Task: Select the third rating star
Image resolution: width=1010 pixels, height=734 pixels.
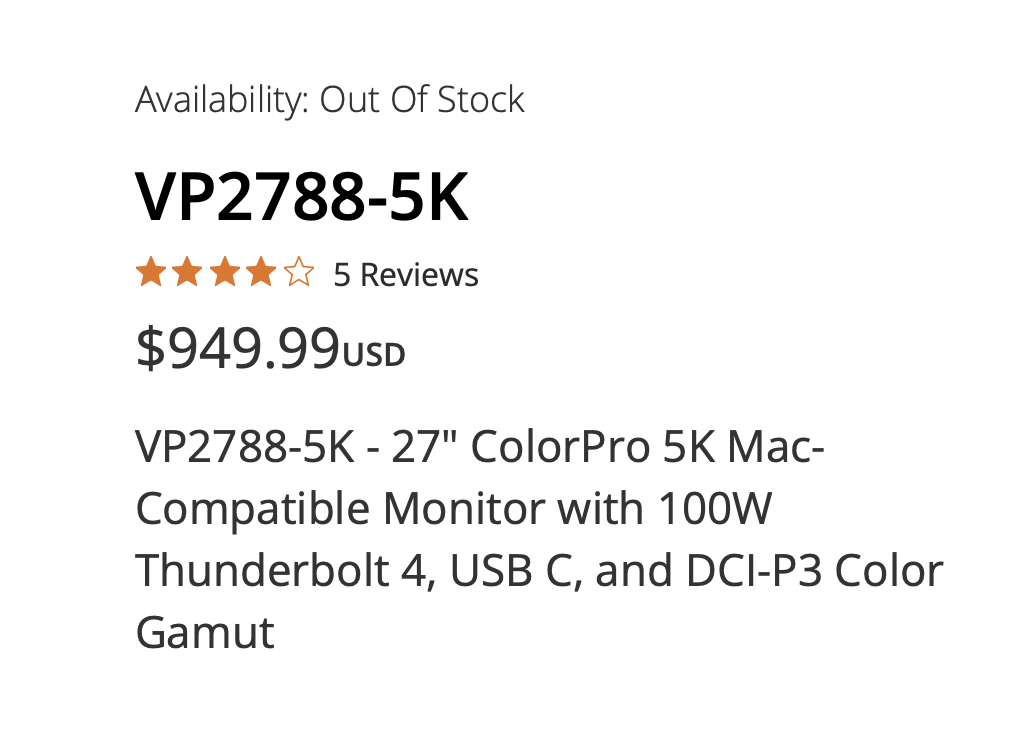Action: [x=225, y=272]
